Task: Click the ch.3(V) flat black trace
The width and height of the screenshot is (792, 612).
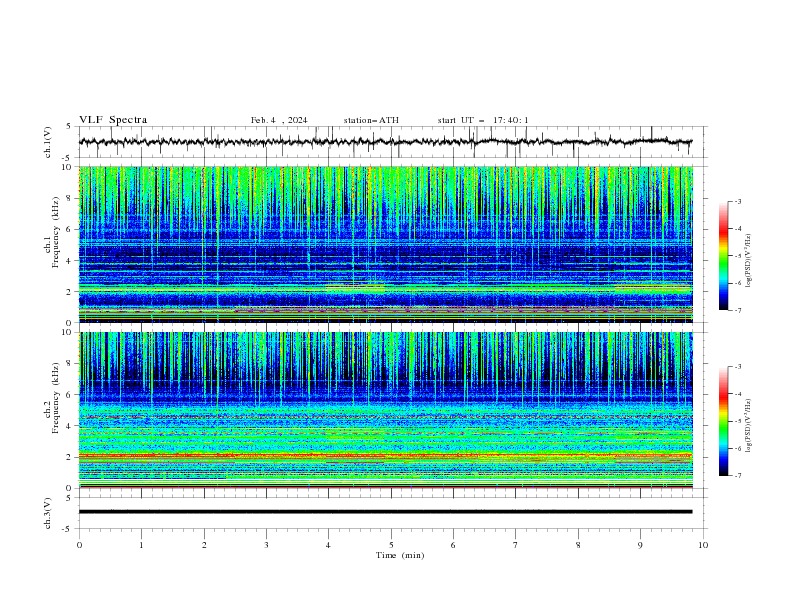Action: pos(386,512)
